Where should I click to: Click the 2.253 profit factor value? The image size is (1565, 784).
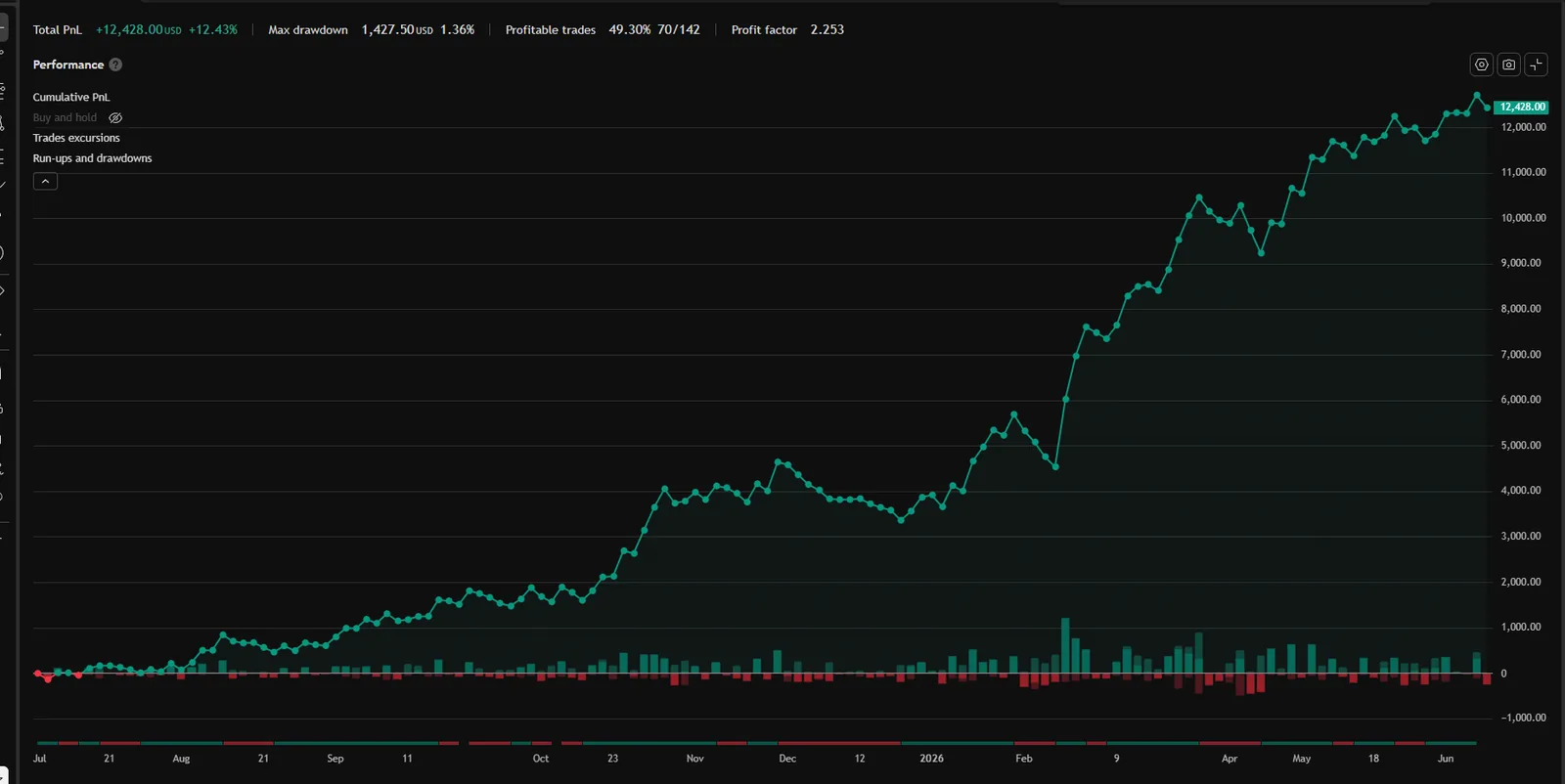click(x=827, y=30)
